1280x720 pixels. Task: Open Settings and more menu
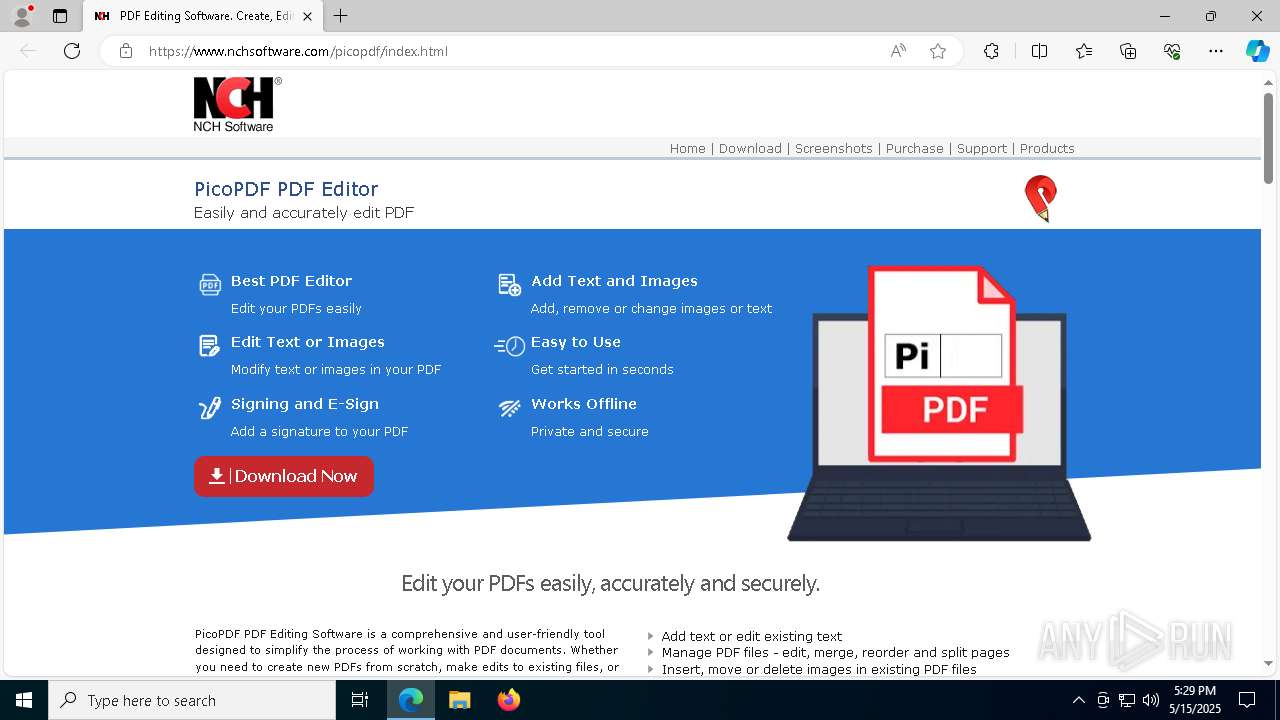coord(1216,51)
